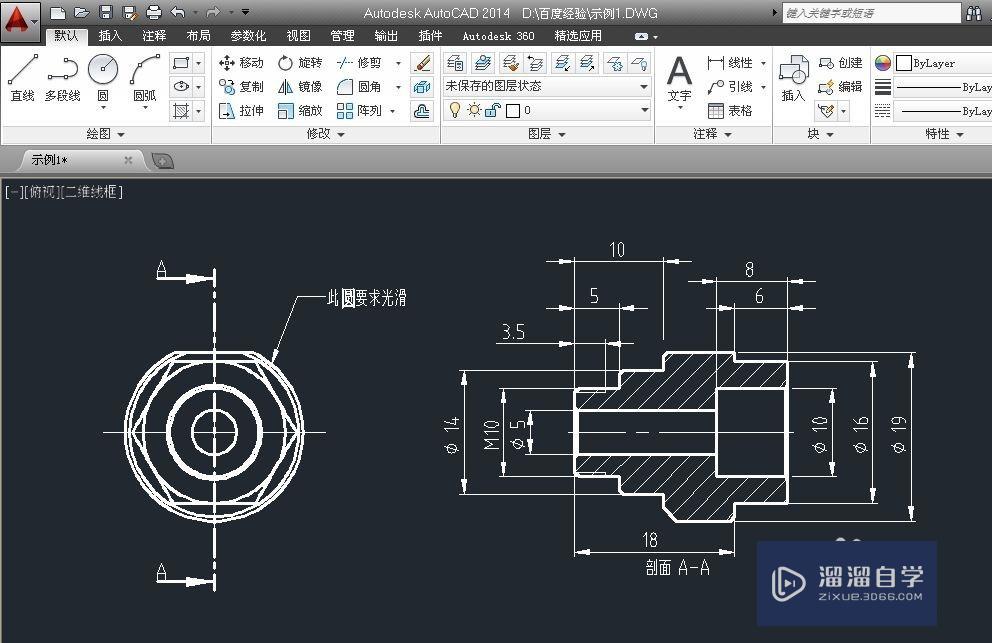
Task: Open the customize quick access toolbar dropdown
Action: coord(245,12)
